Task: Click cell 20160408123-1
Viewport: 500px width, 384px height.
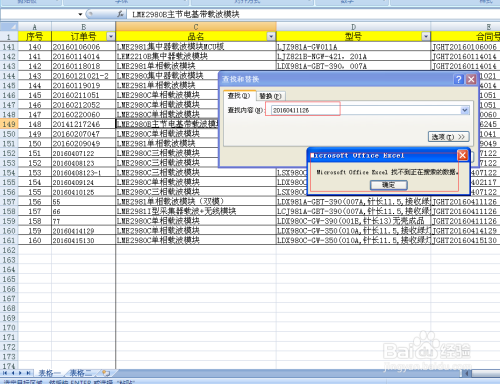Action: tap(84, 173)
